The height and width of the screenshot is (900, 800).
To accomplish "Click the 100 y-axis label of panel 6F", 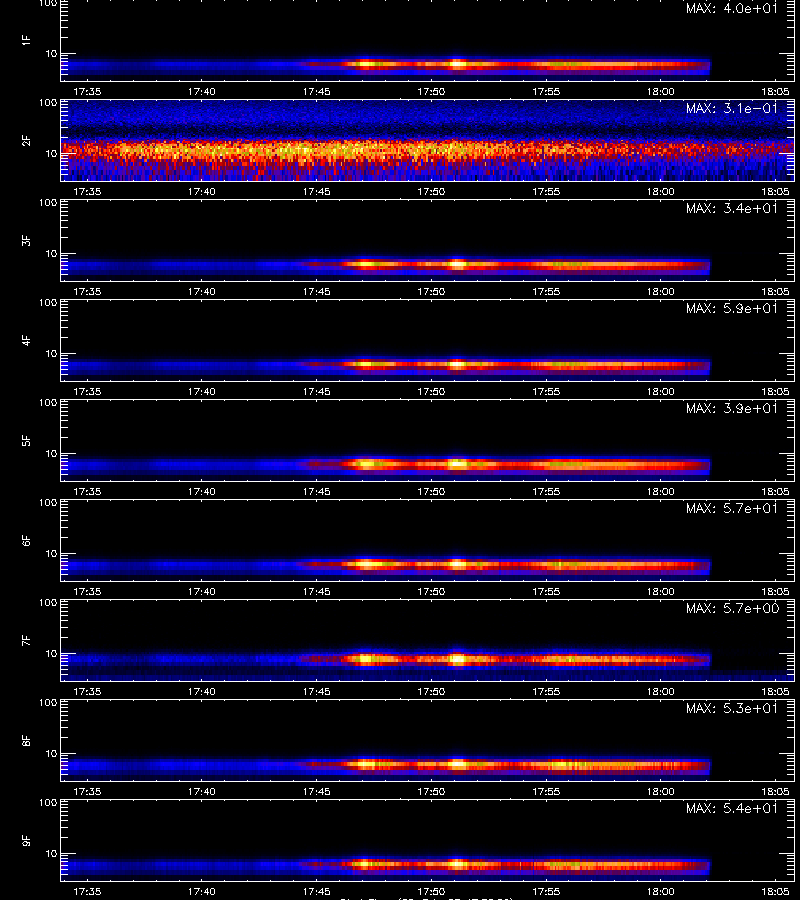I will [x=48, y=503].
